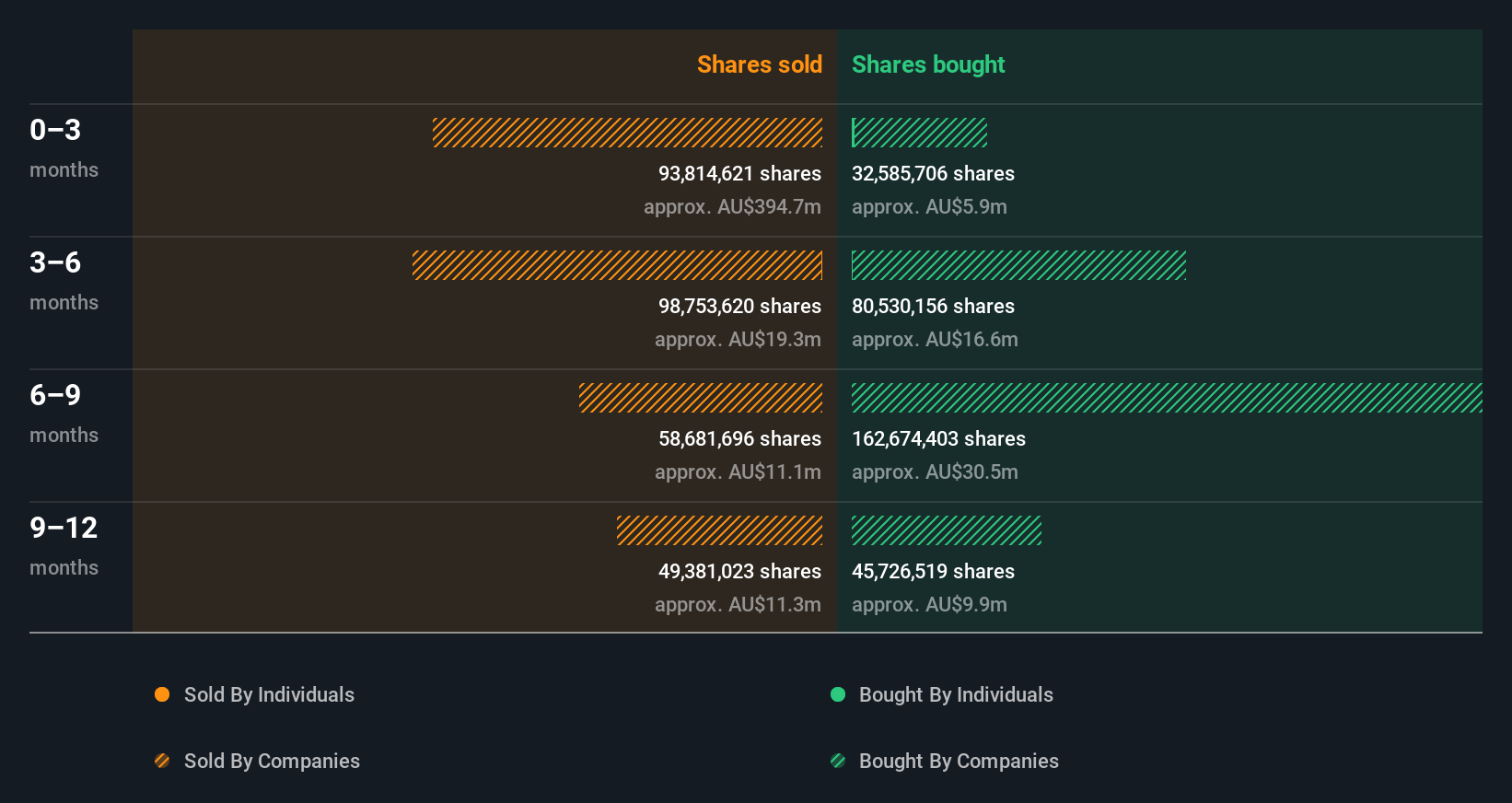
Task: Select the Sold By Individuals legend label
Action: [269, 694]
